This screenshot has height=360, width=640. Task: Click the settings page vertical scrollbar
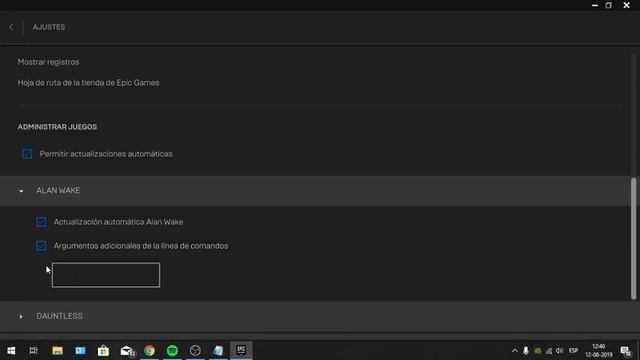[633, 239]
